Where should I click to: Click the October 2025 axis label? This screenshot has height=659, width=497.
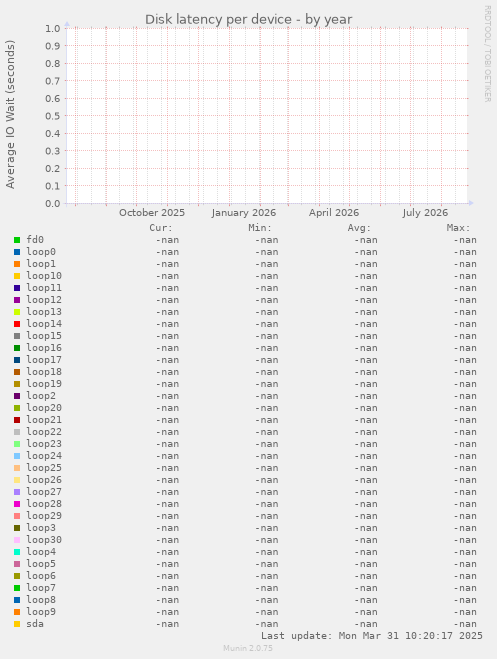point(152,213)
